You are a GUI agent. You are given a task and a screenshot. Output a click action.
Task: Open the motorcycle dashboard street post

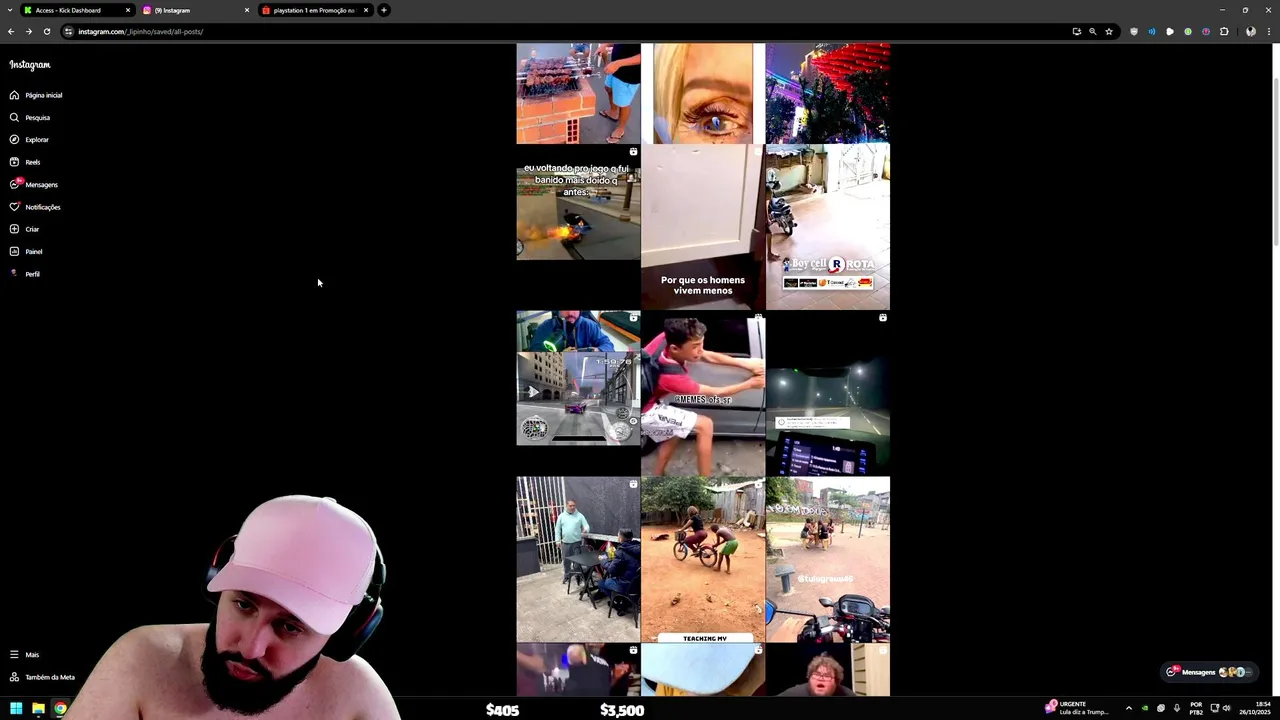pos(827,559)
